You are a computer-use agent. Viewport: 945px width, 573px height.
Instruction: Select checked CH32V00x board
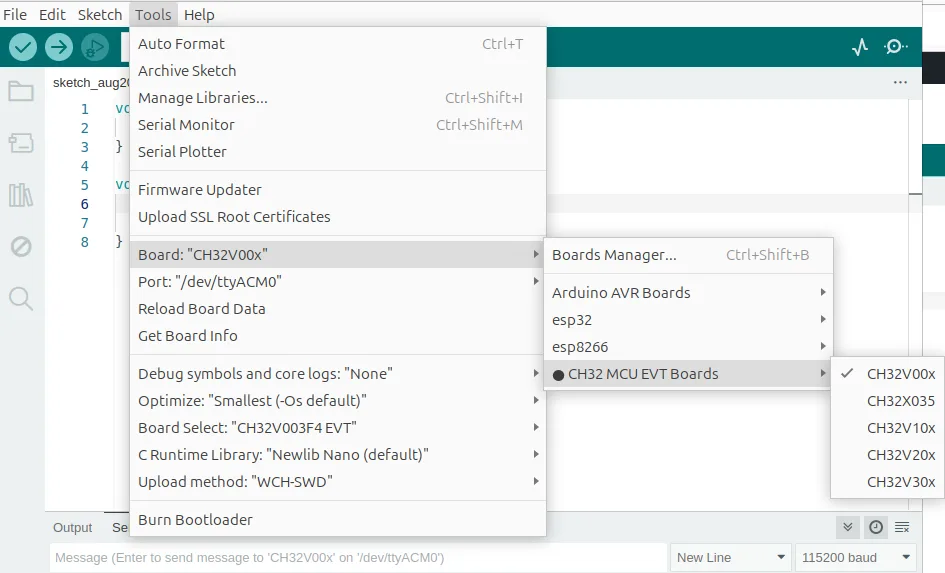tap(888, 374)
